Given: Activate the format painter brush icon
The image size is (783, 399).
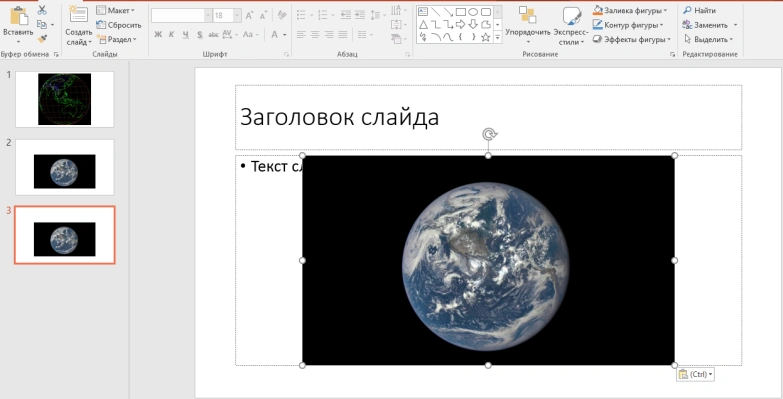Looking at the screenshot, I should tap(42, 38).
